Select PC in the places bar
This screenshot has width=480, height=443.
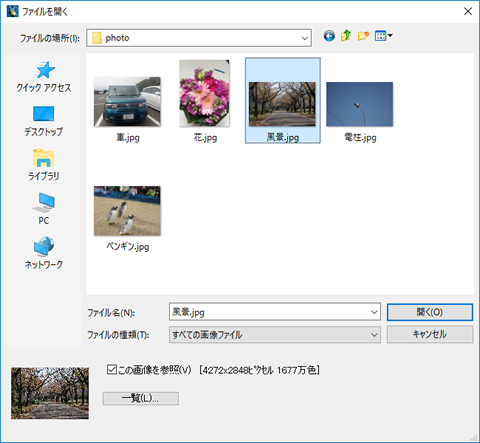(x=44, y=209)
